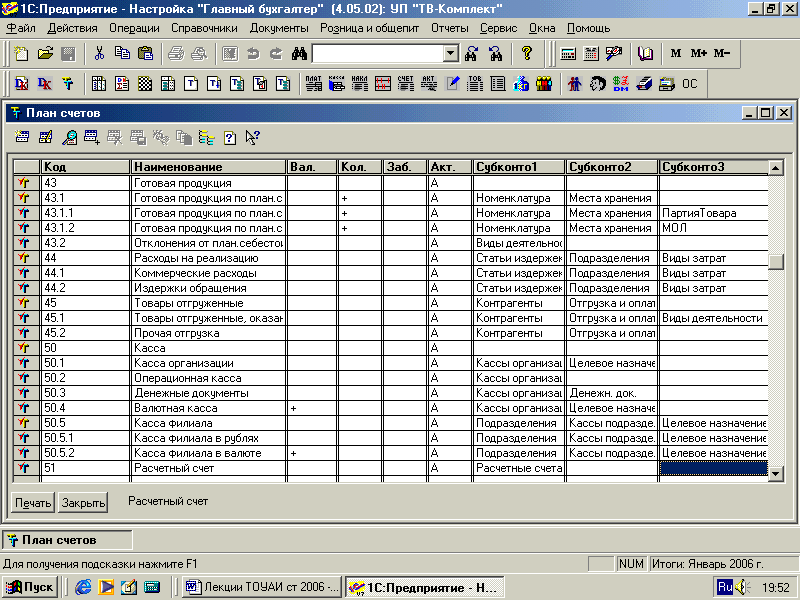Viewport: 800px width, 600px height.
Task: Click the ПЛАТ payment order icon
Action: tap(313, 84)
